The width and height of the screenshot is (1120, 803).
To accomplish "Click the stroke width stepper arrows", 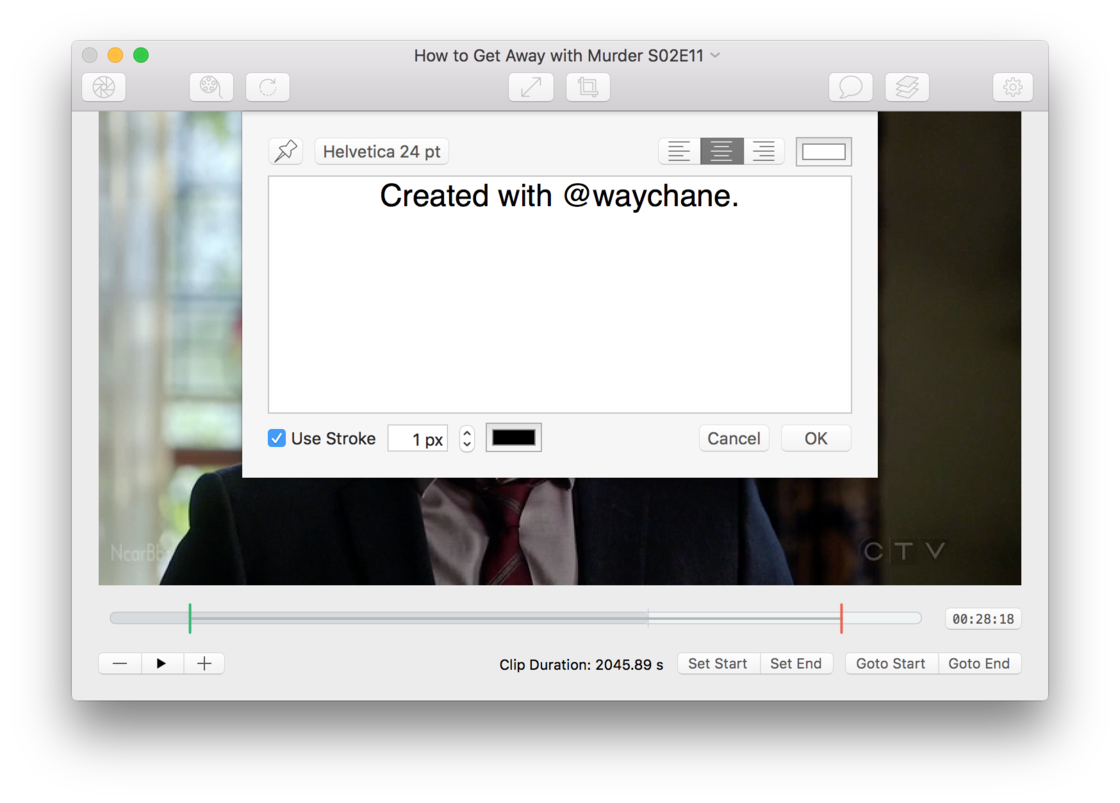I will point(466,438).
